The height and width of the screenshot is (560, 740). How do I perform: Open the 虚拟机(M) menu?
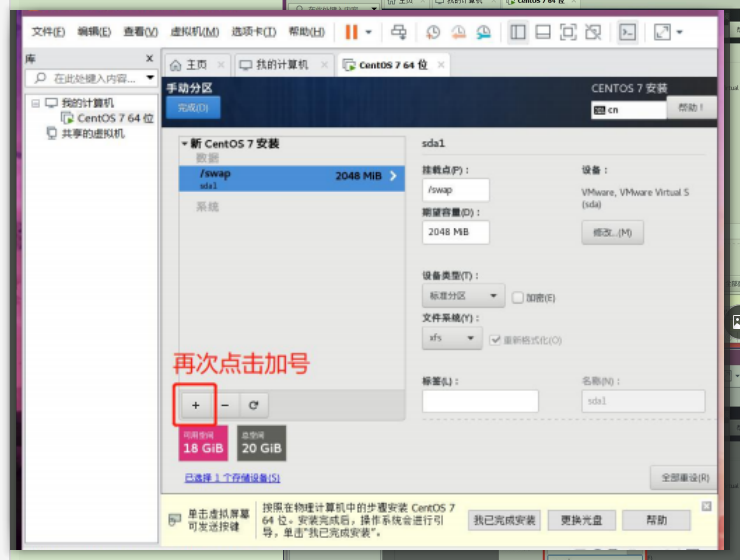tap(194, 32)
